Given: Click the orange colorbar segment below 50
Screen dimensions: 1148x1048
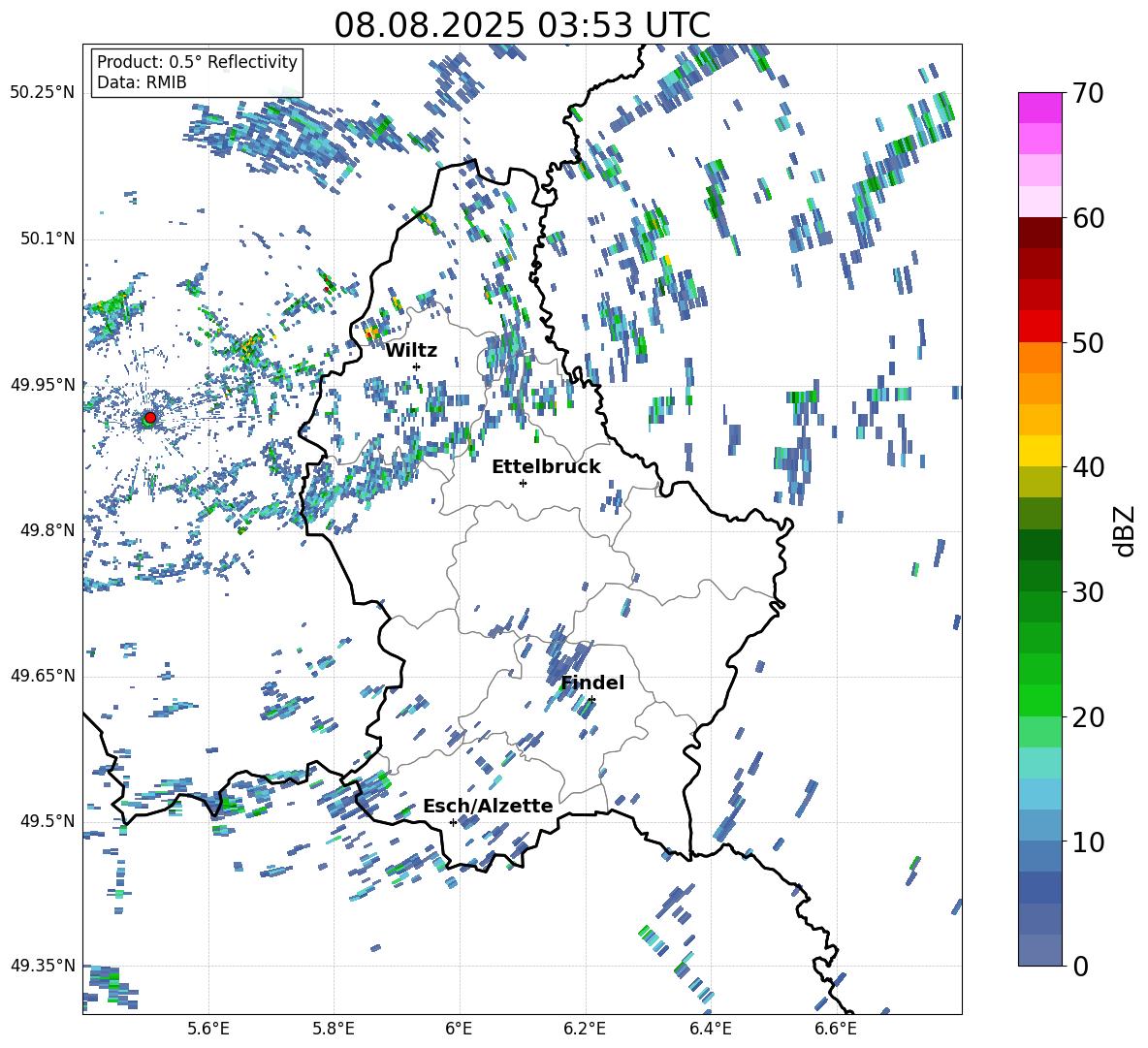Looking at the screenshot, I should point(1039,358).
